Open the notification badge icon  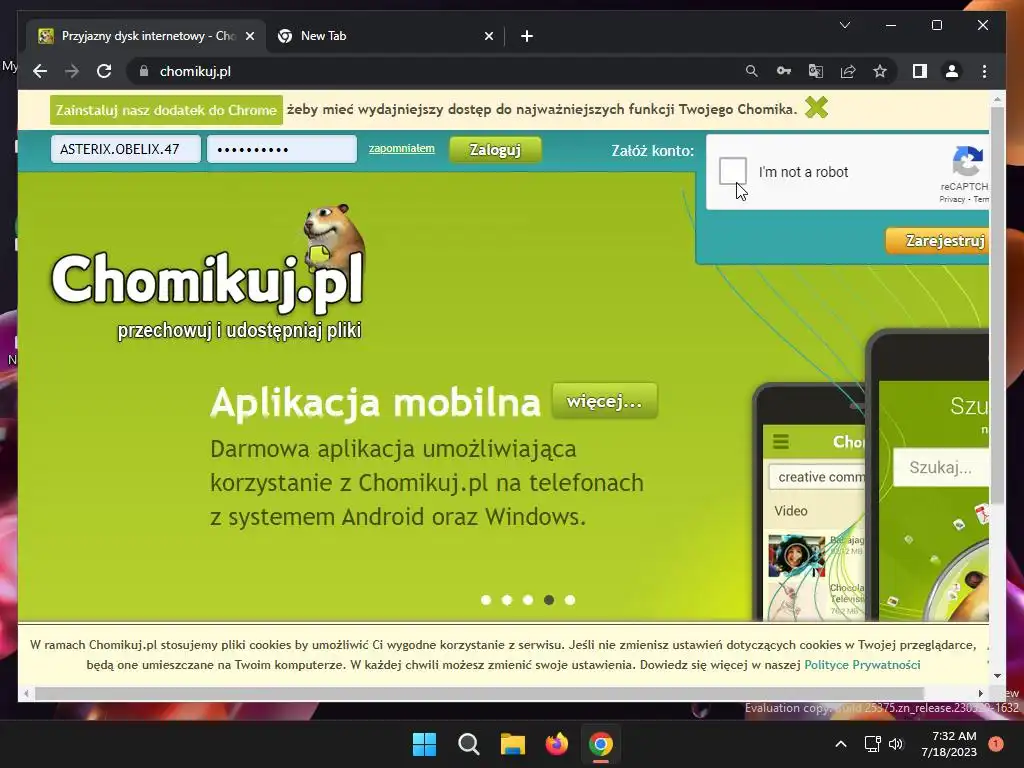tap(995, 744)
